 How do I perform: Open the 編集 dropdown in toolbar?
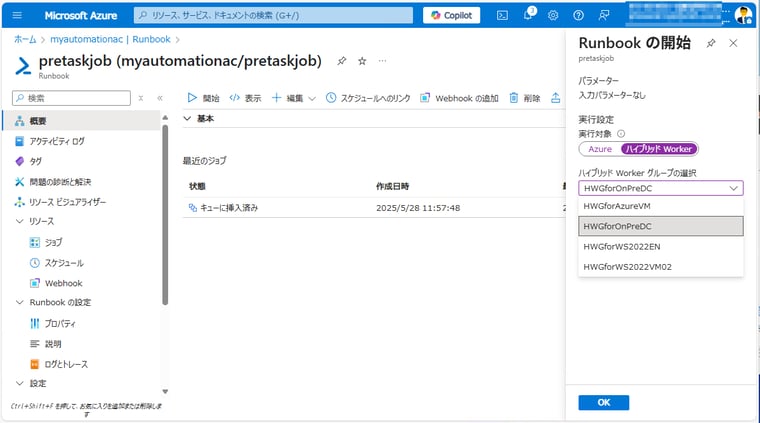pos(294,98)
